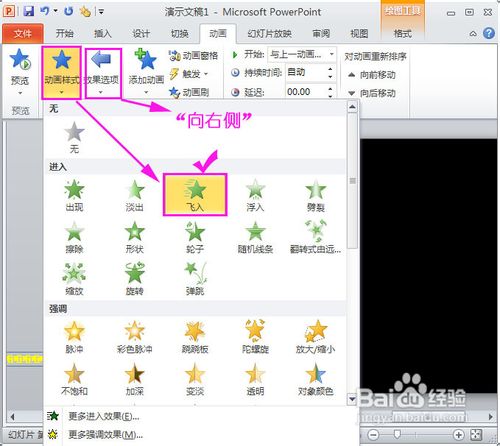The image size is (500, 446).
Task: Switch to the 设计 ribbon tab
Action: [141, 33]
